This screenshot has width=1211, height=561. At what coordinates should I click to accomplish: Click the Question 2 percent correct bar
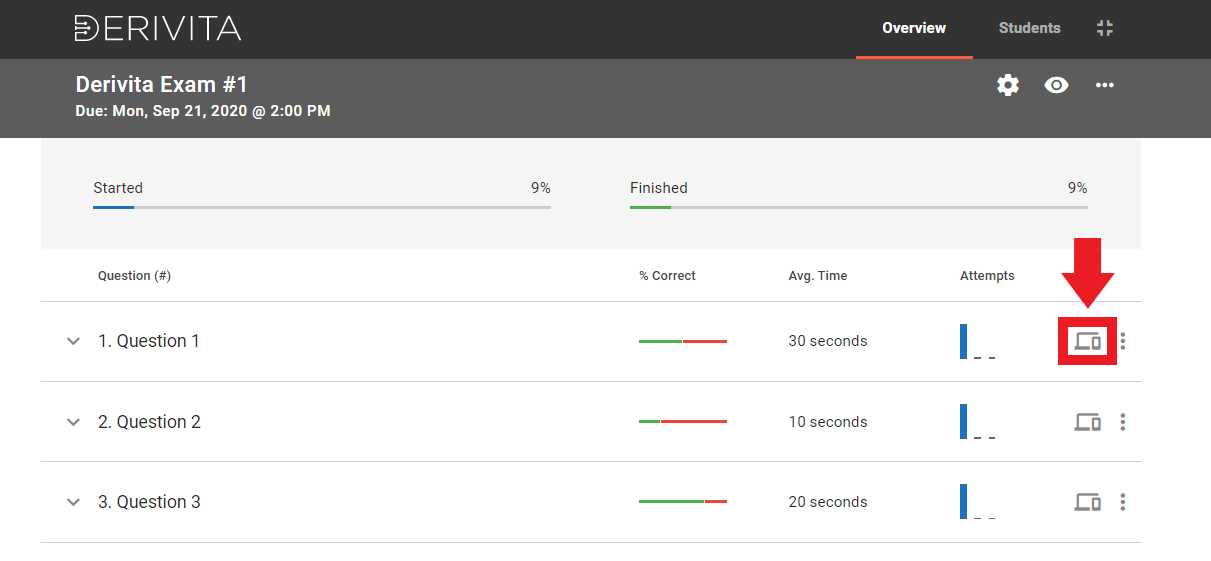683,422
